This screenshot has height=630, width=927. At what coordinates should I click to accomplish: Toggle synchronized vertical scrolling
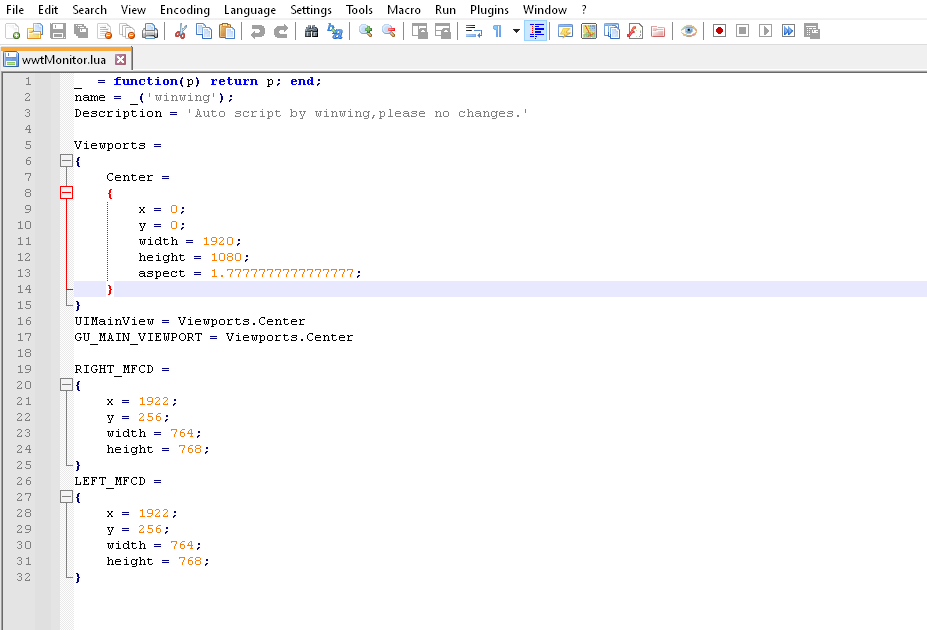coord(419,31)
